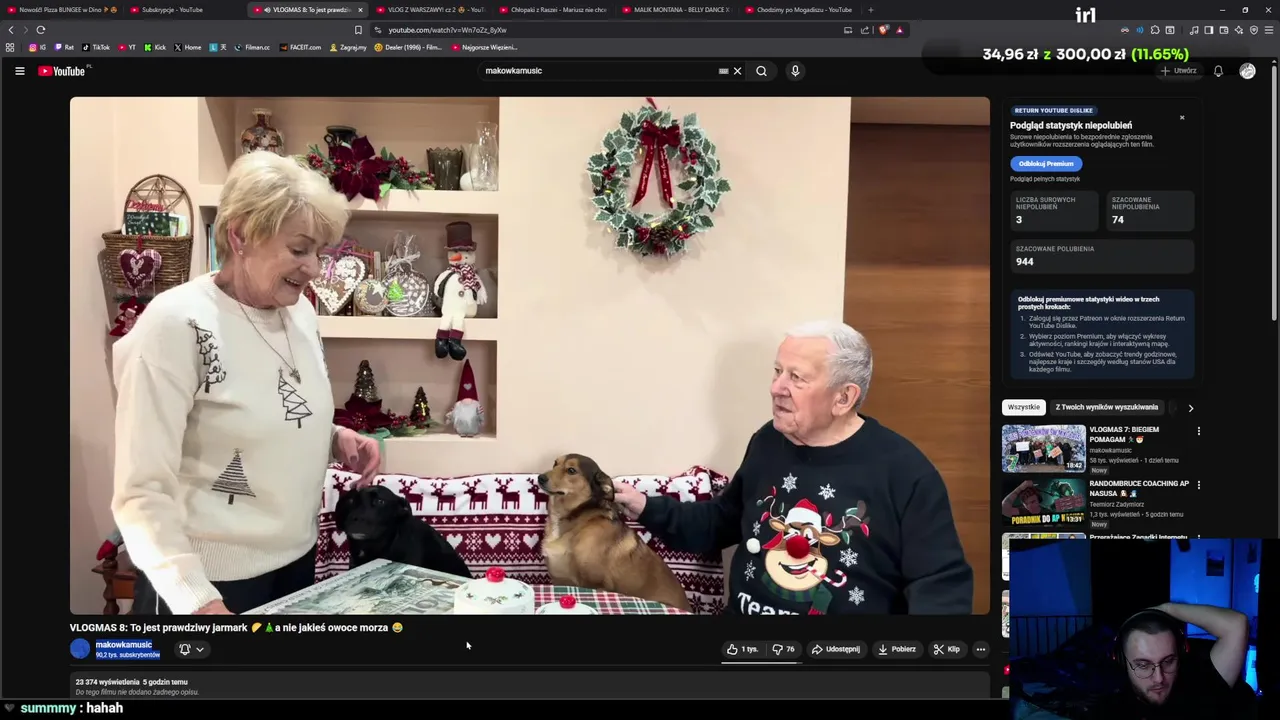
Task: Create a clip with Klip button
Action: click(x=947, y=649)
